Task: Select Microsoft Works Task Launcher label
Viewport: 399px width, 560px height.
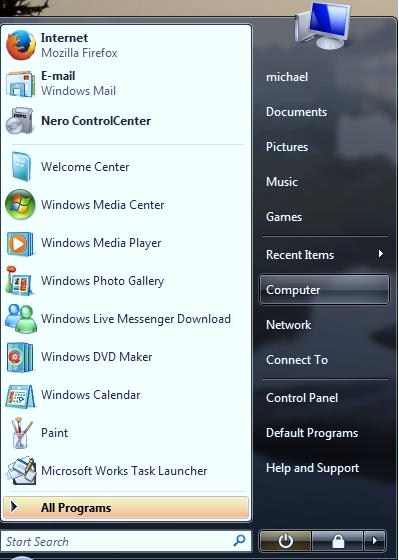Action: 124,471
